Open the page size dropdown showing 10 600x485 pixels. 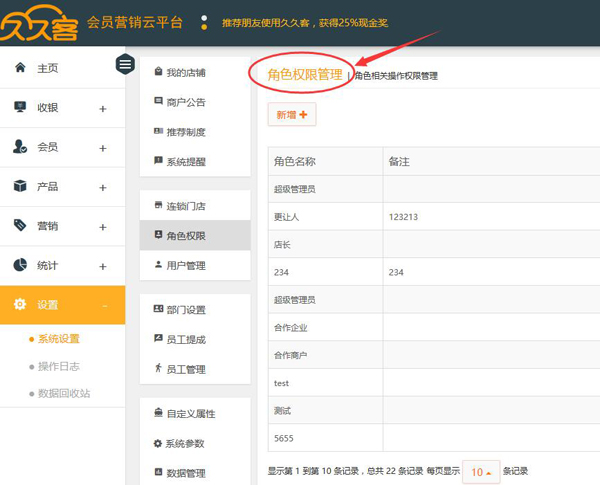point(480,471)
